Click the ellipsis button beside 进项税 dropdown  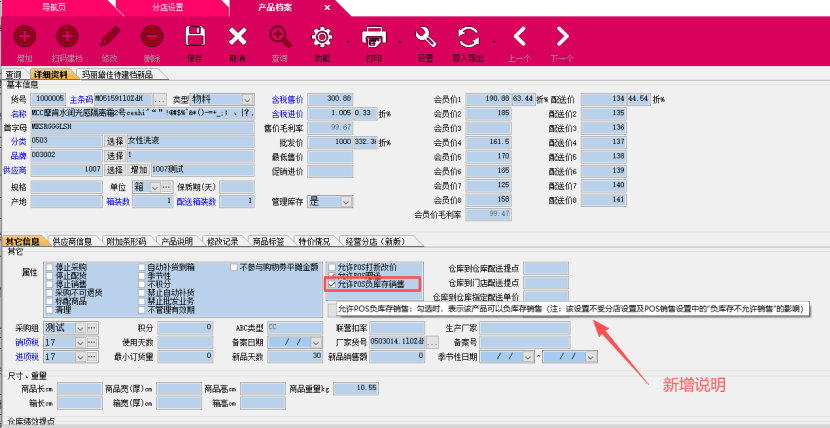(x=92, y=357)
